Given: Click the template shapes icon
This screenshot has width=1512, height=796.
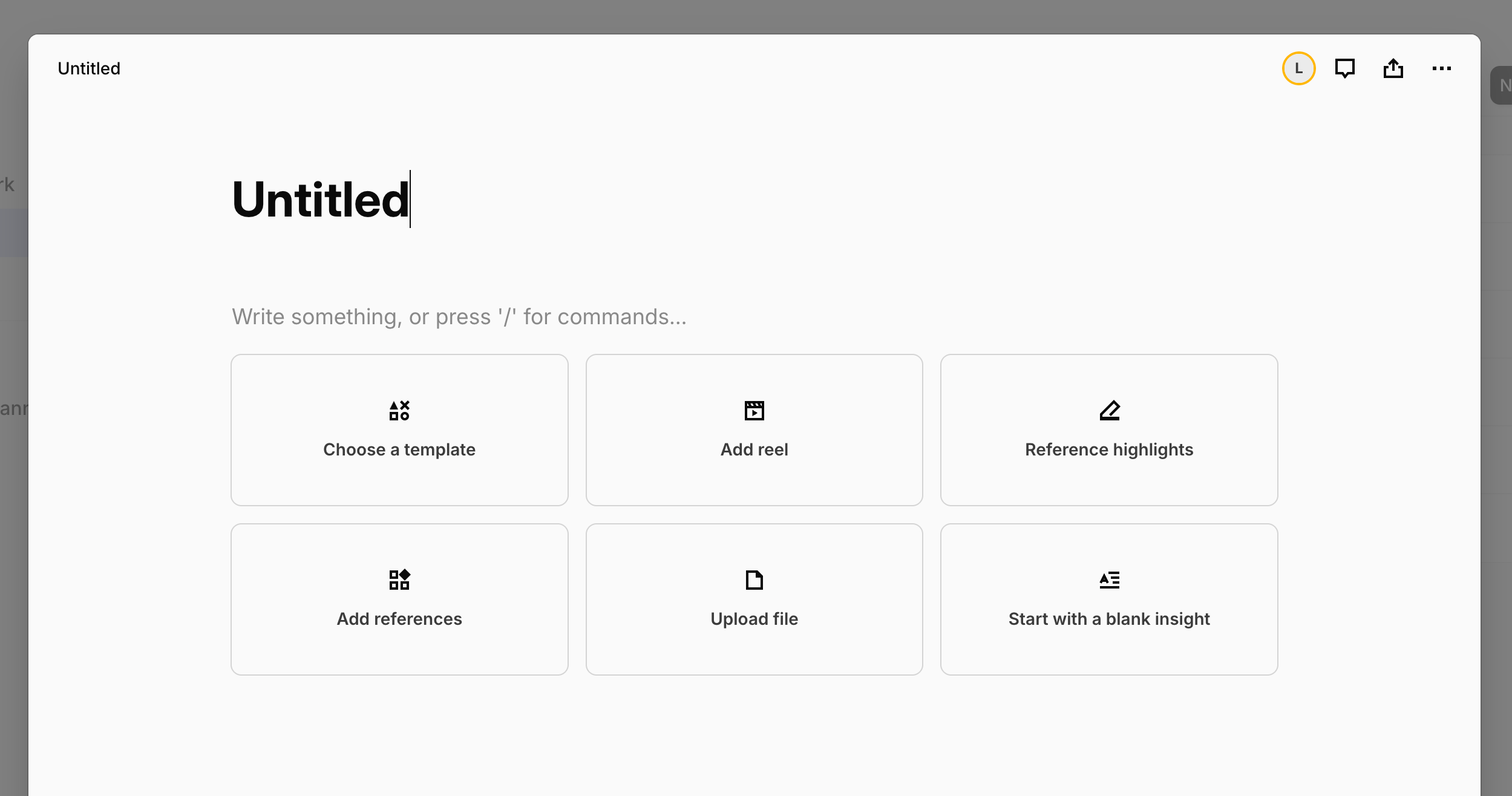Looking at the screenshot, I should pyautogui.click(x=399, y=411).
